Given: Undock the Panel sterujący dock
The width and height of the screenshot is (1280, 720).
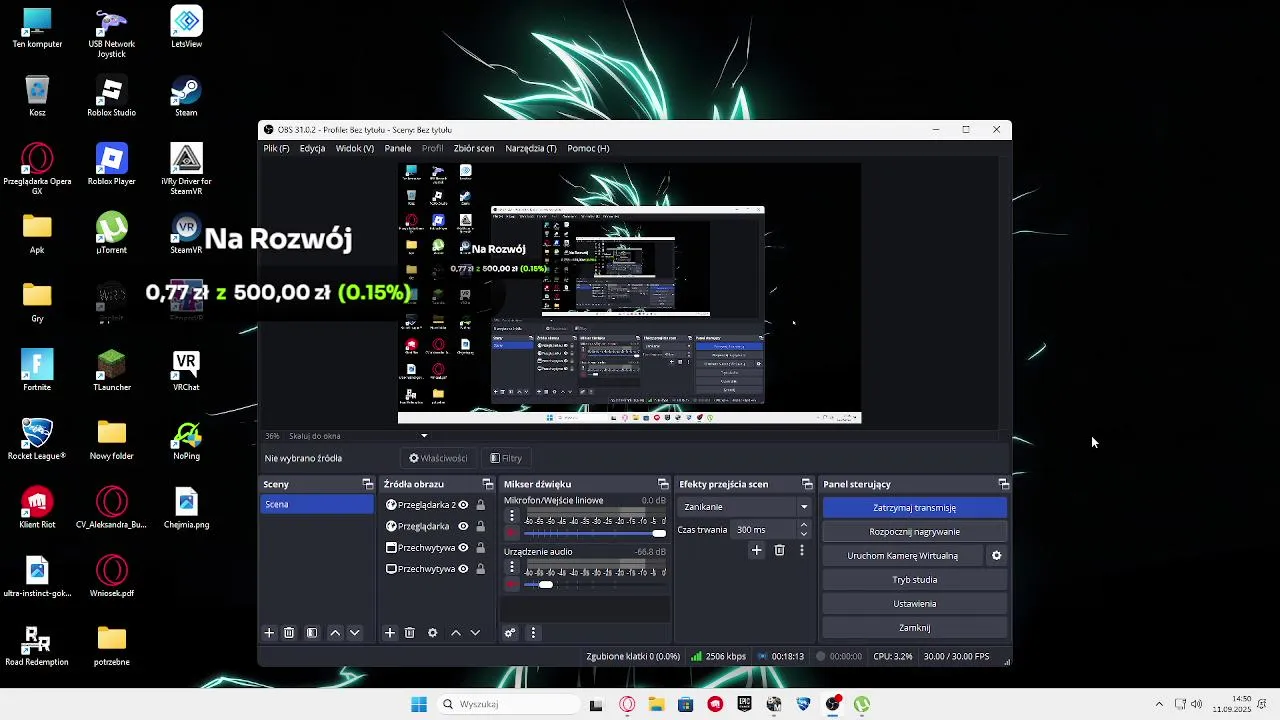Looking at the screenshot, I should pos(1003,484).
